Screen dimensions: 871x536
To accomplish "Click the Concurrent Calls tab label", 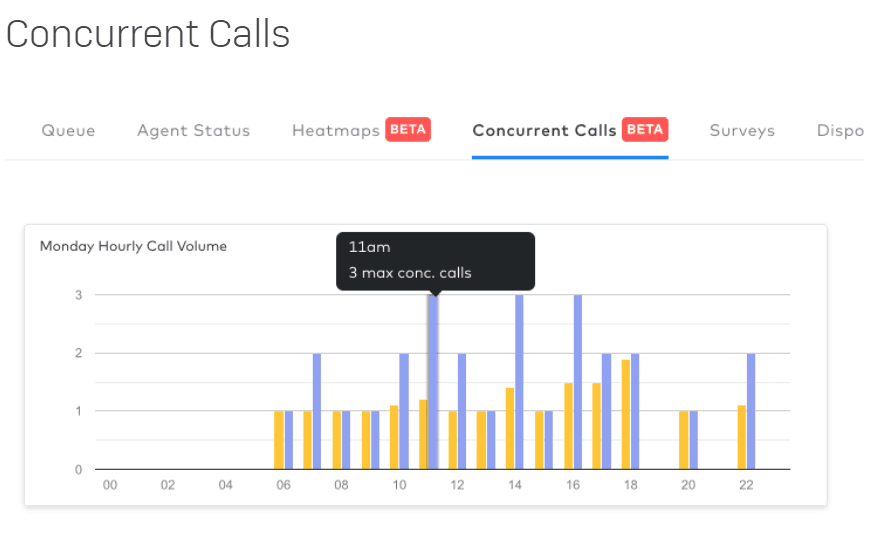I will coord(545,131).
